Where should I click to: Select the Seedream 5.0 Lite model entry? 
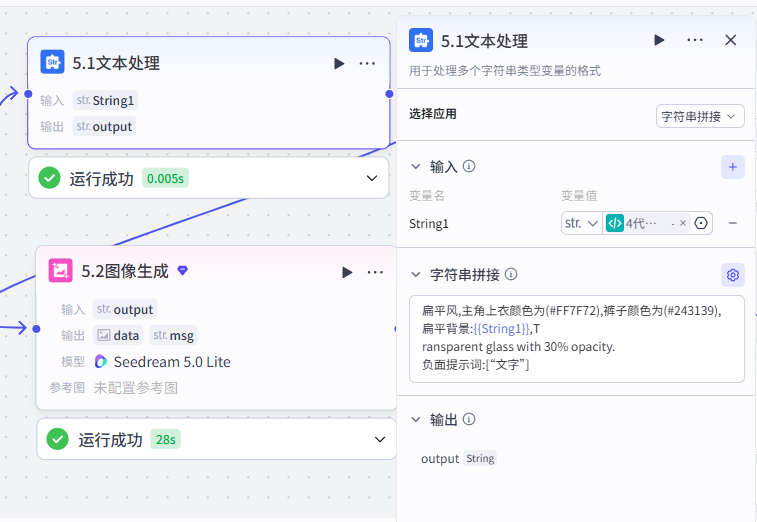[163, 362]
